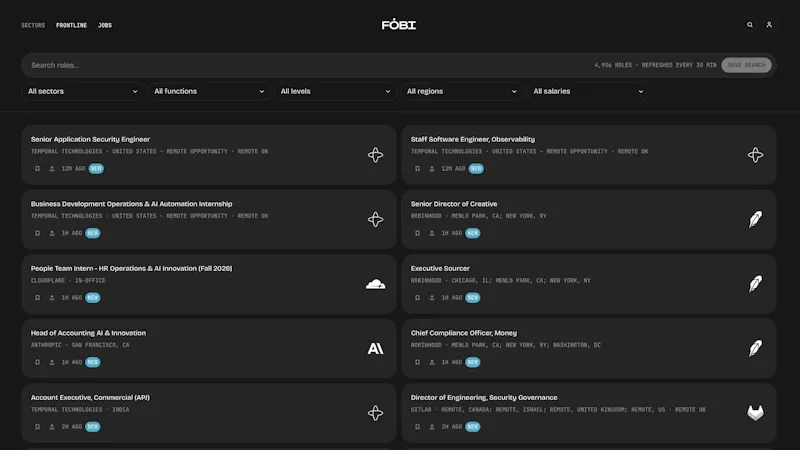Expand the All functions dropdown
The width and height of the screenshot is (800, 450).
click(209, 91)
